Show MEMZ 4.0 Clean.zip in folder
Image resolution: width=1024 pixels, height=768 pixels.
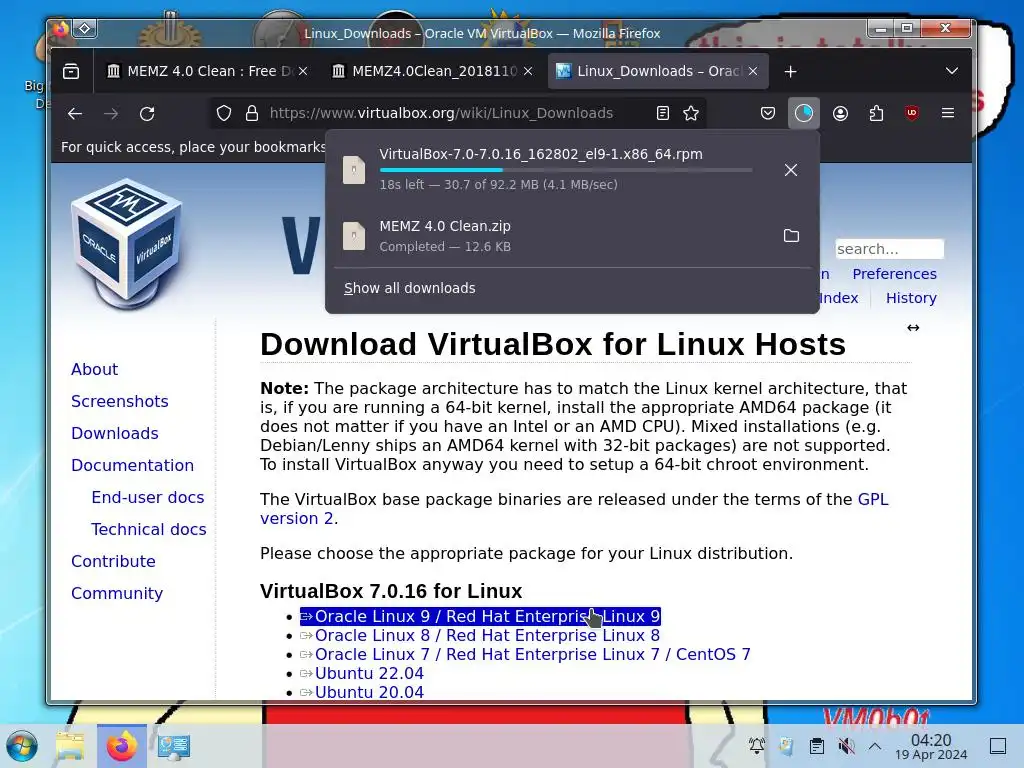(791, 236)
